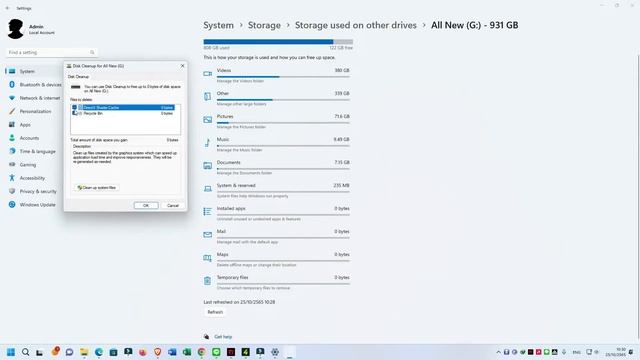Open the Music storage category icon
Image resolution: width=640 pixels, height=360 pixels.
coord(207,142)
